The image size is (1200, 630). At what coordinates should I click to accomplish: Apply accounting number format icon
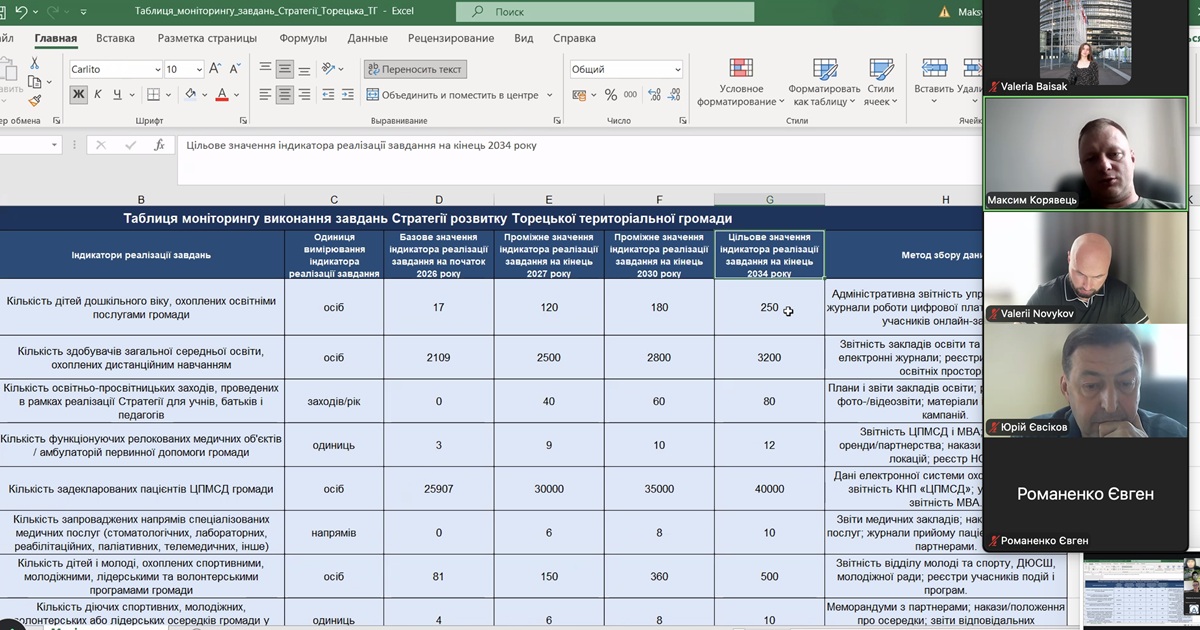coord(580,95)
